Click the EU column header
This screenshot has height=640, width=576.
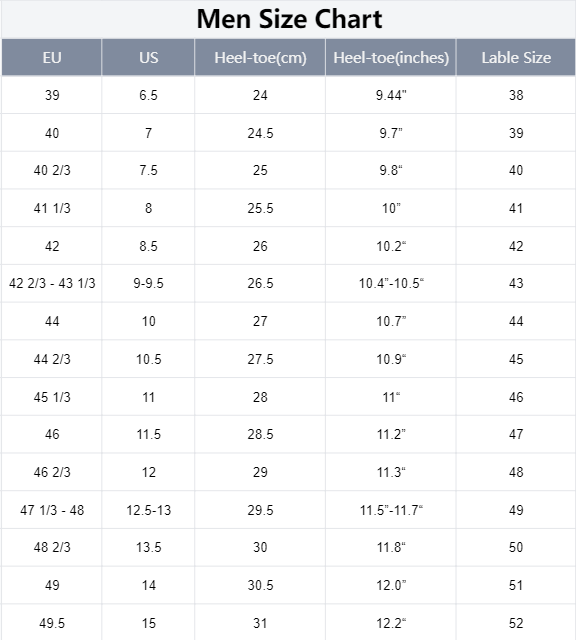(52, 58)
